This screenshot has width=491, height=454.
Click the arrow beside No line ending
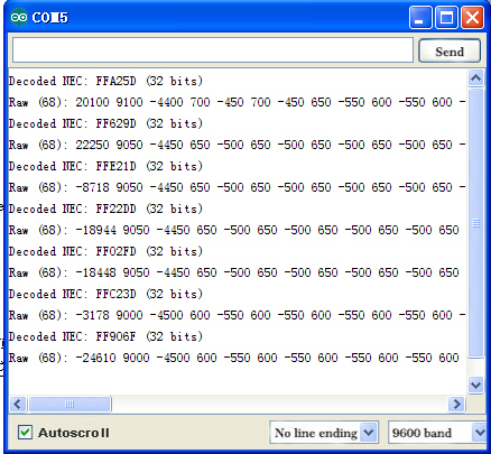click(369, 433)
